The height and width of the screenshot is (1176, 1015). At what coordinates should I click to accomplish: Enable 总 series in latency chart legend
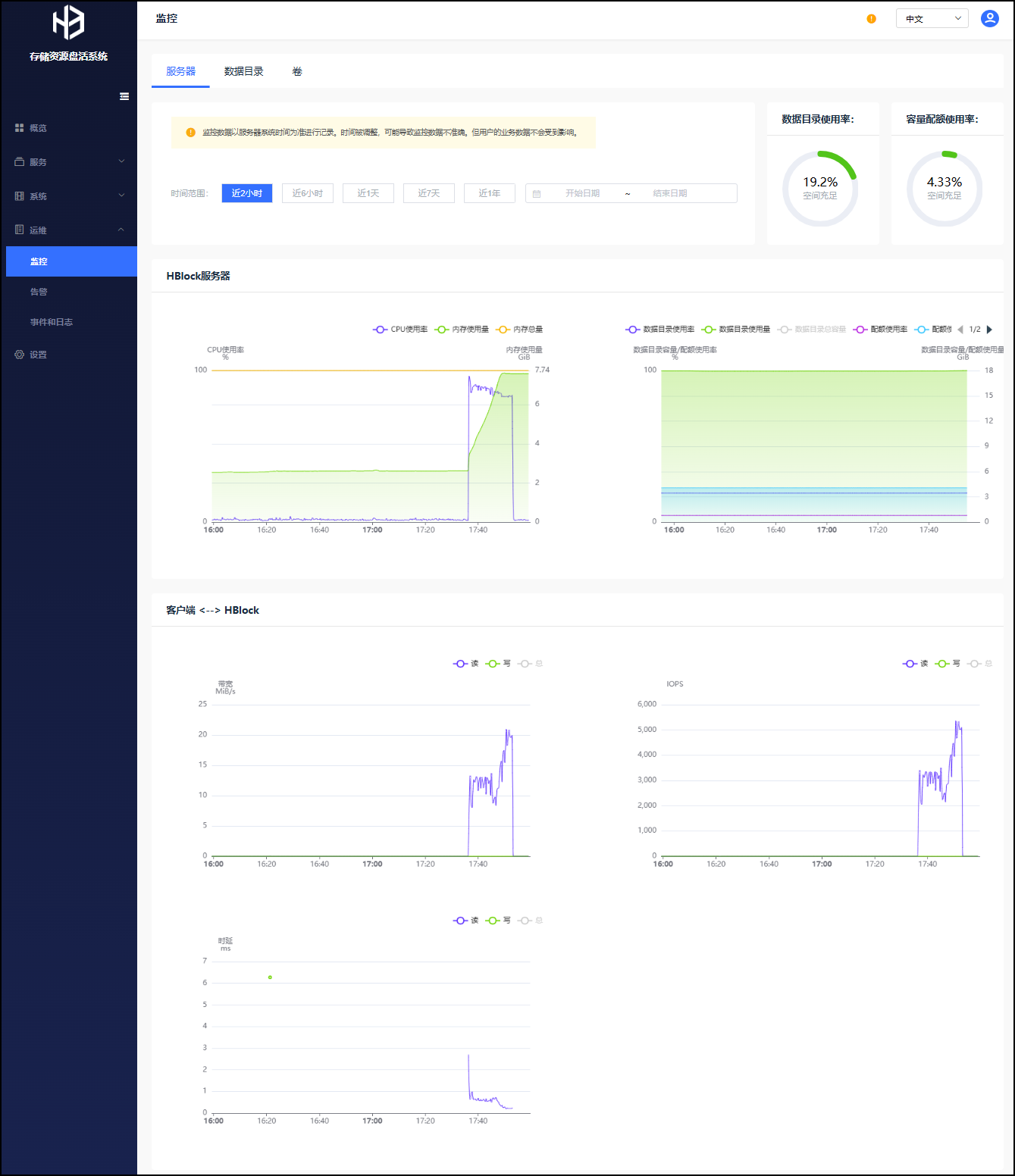tap(530, 921)
